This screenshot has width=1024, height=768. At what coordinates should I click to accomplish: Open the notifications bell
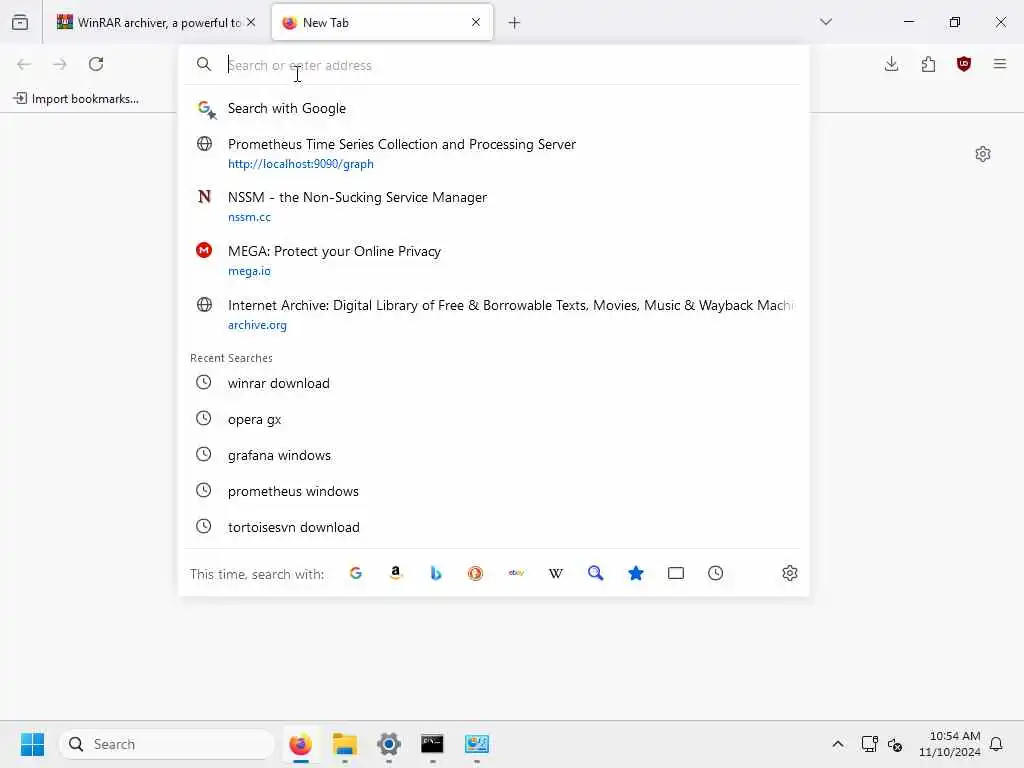996,744
